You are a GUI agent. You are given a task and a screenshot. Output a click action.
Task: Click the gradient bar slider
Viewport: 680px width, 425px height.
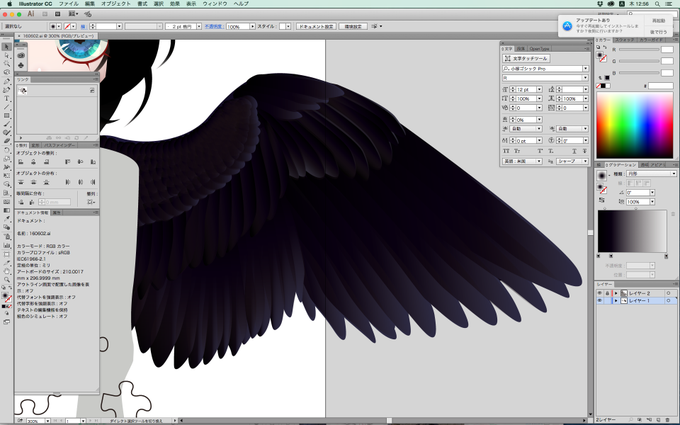632,231
